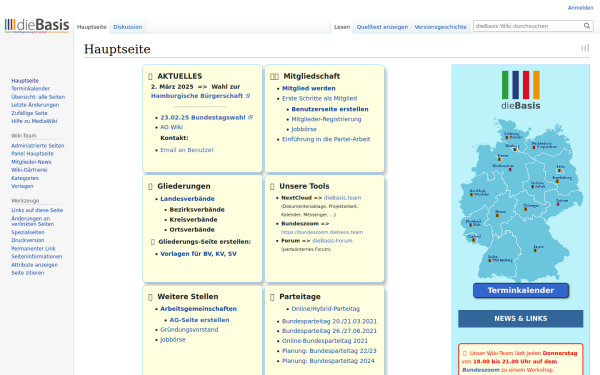The image size is (600, 375).
Task: Click the Terminkalender button under the map
Action: (520, 290)
